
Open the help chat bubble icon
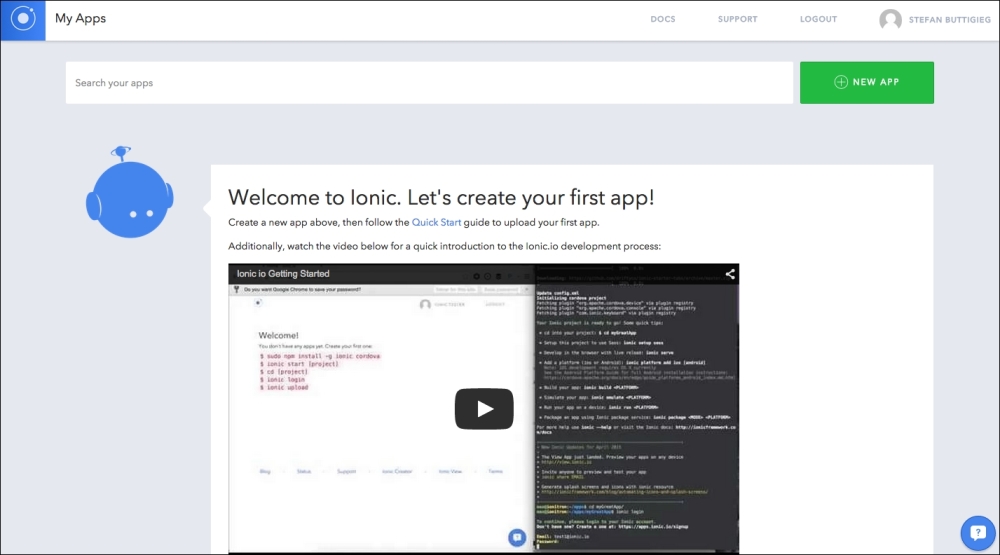pyautogui.click(x=978, y=533)
